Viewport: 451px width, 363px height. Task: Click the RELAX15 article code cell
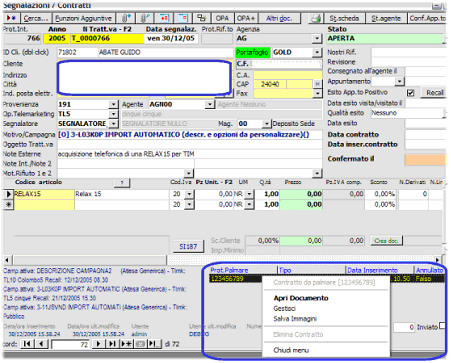coord(44,194)
